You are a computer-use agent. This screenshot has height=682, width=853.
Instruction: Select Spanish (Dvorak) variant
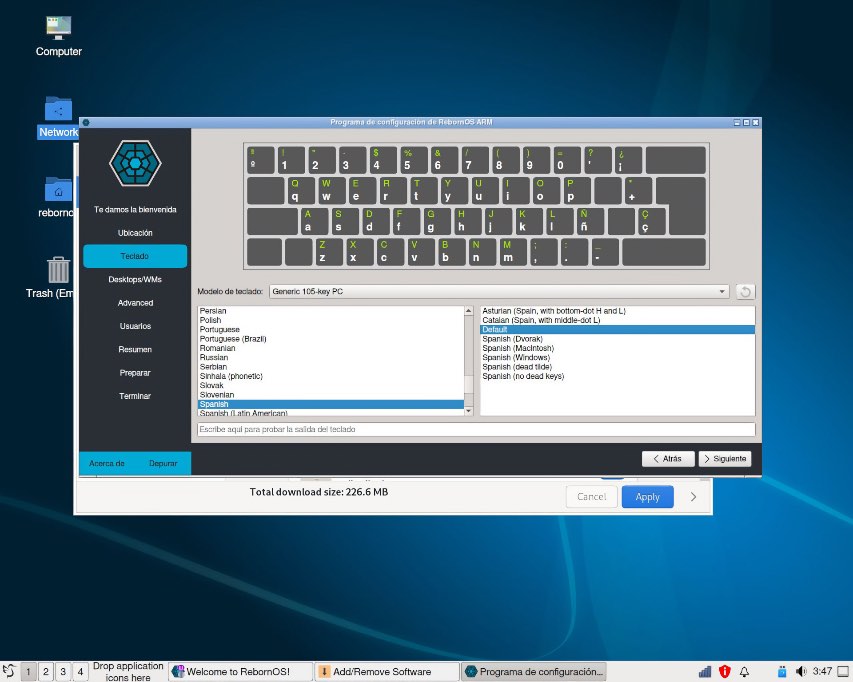coord(617,339)
